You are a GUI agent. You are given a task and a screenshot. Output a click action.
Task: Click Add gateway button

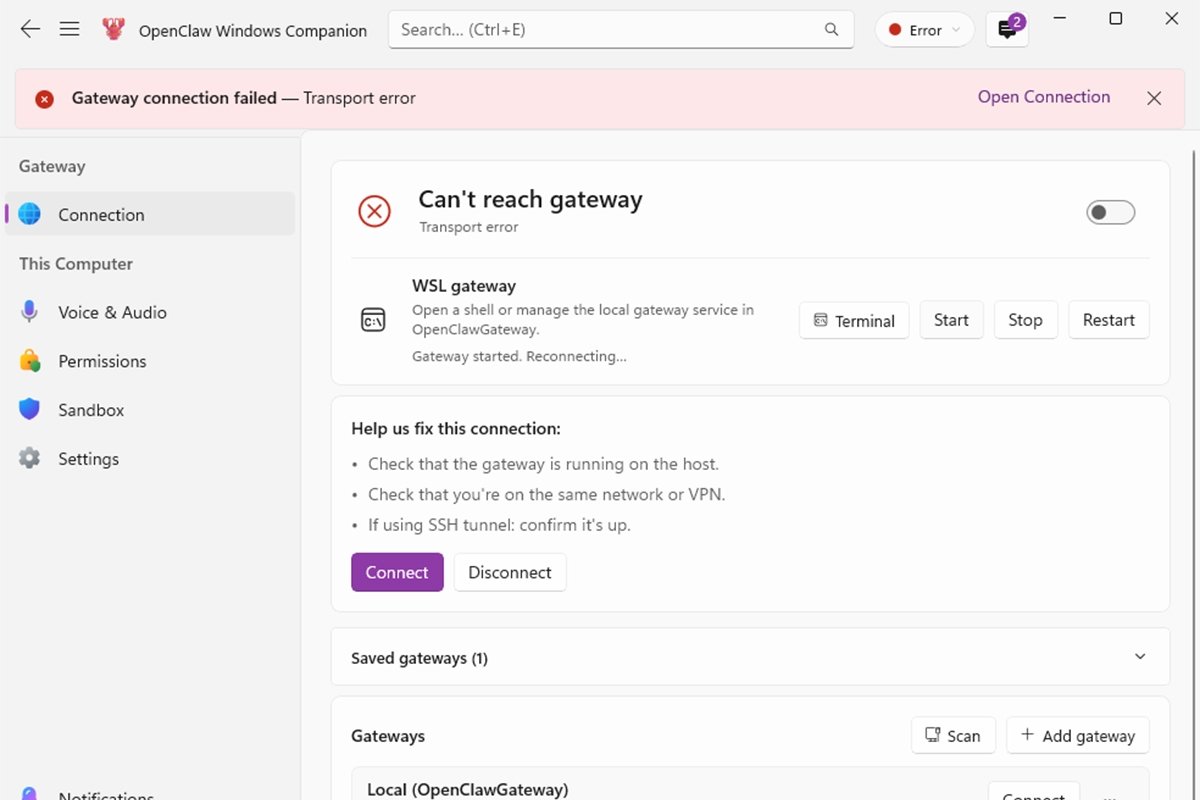(x=1078, y=735)
